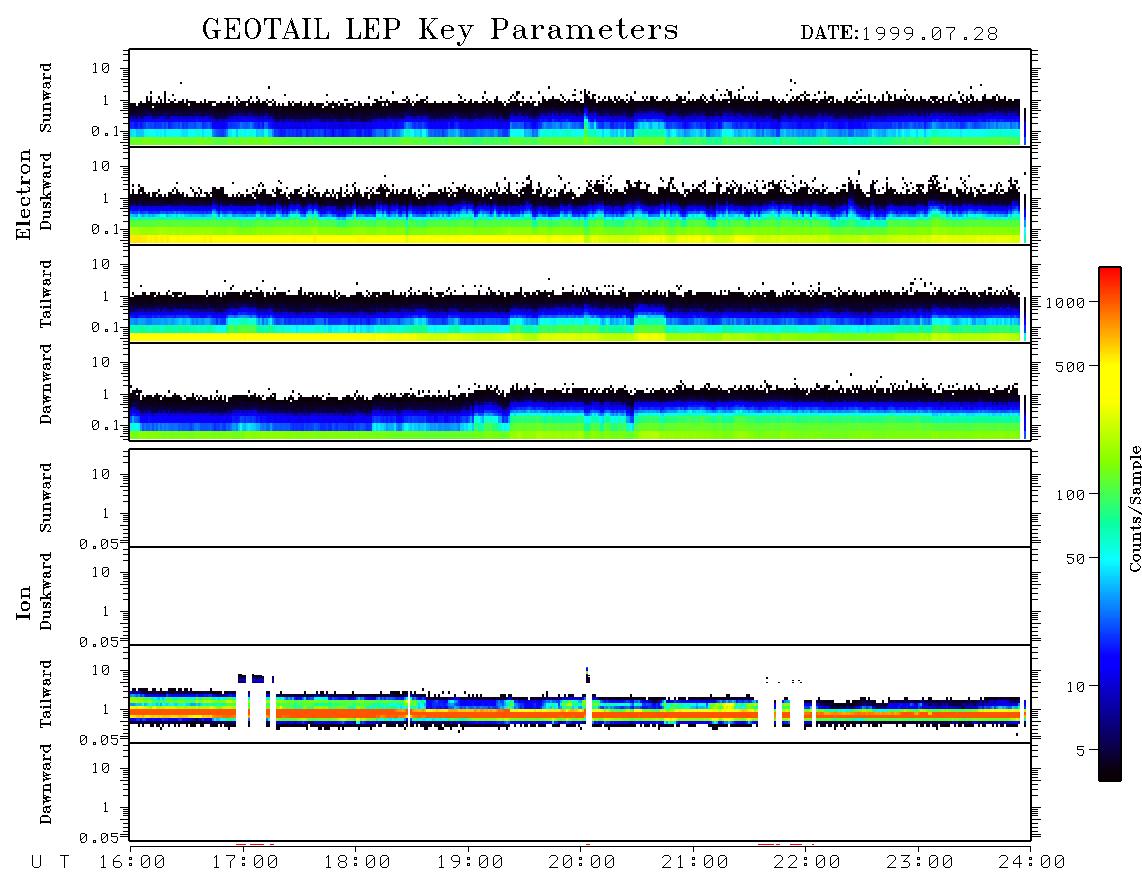Screen dimensions: 1142x880
Task: Click the '21:00' time tick label
Action: coord(695,862)
